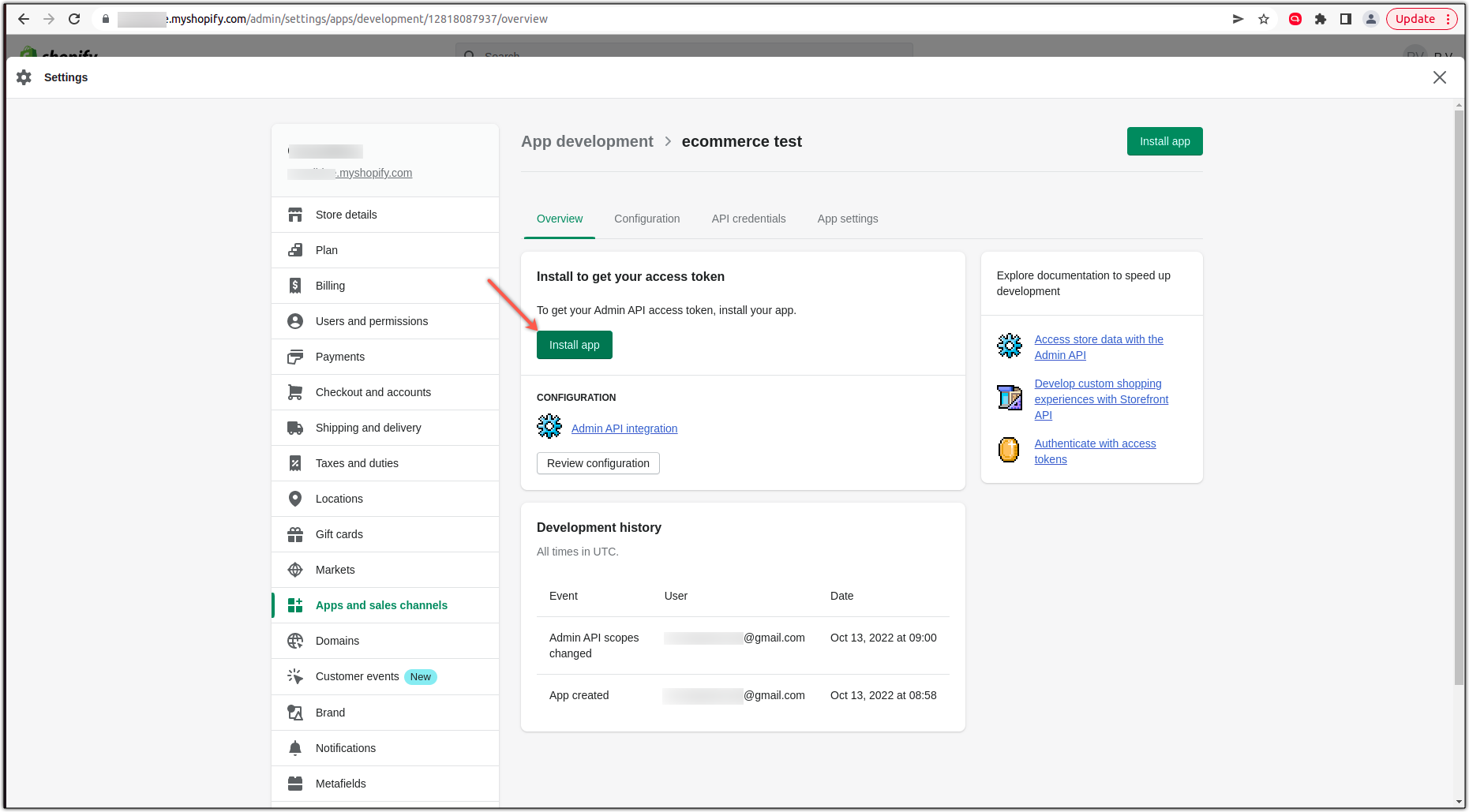Click the Plan icon in sidebar

(295, 250)
